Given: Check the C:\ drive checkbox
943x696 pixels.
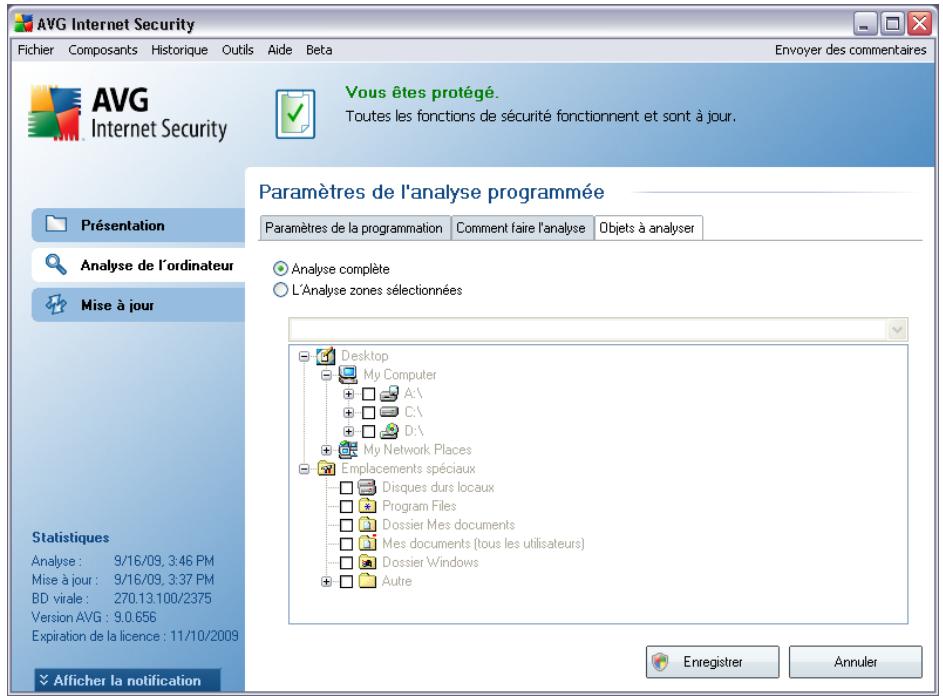Looking at the screenshot, I should click(x=369, y=413).
